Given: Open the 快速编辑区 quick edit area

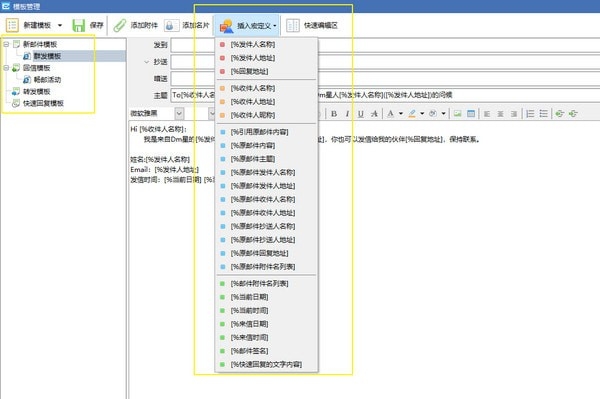Looking at the screenshot, I should click(x=312, y=26).
